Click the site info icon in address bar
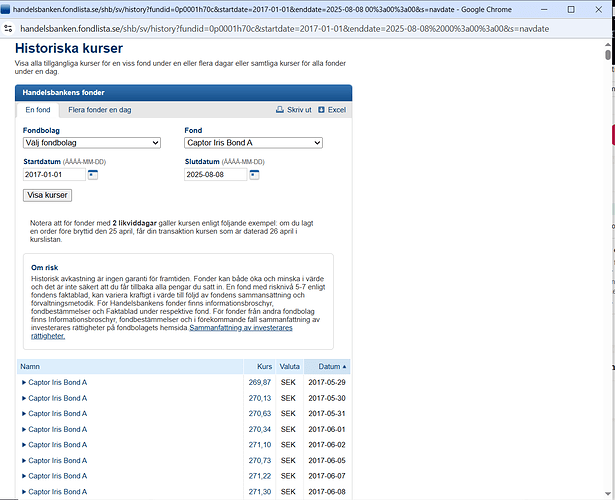Viewport: 615px width, 500px height. tap(8, 29)
